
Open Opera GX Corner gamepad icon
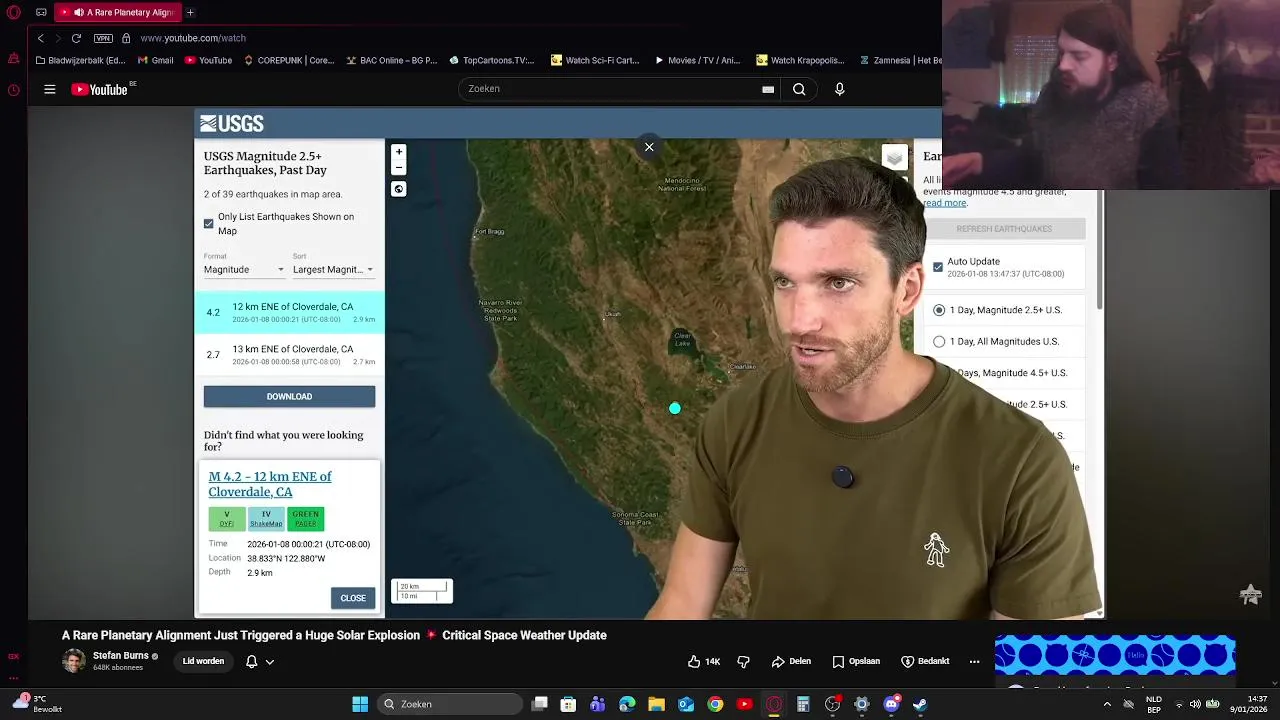click(41, 12)
